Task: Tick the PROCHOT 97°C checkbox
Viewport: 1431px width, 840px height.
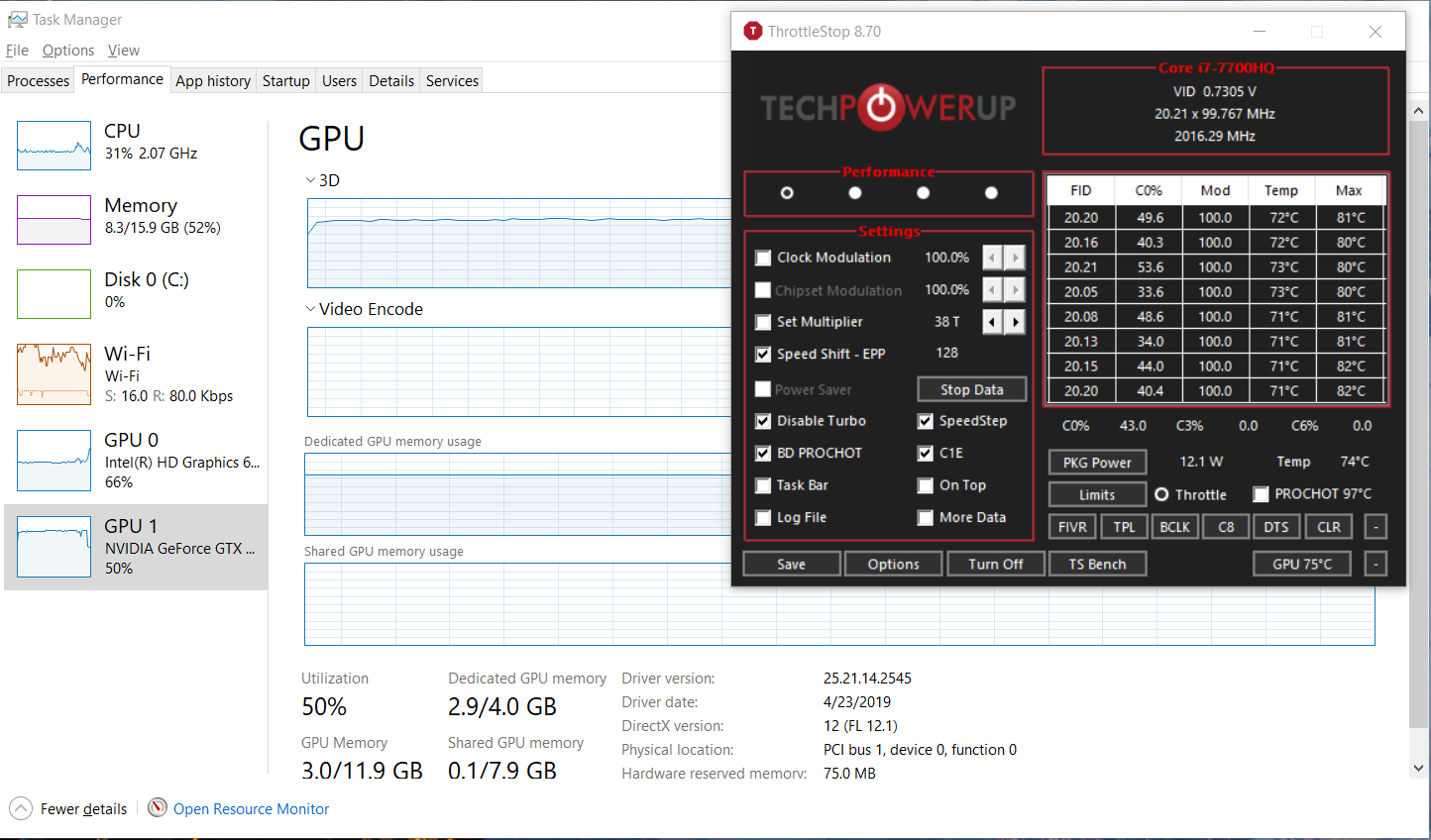Action: tap(1262, 494)
